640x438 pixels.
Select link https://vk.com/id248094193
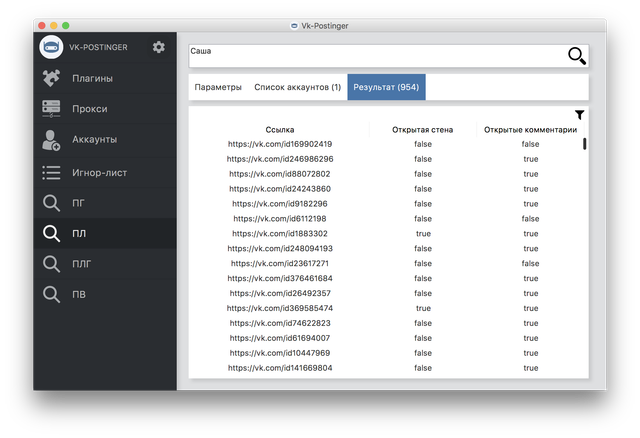pyautogui.click(x=280, y=249)
